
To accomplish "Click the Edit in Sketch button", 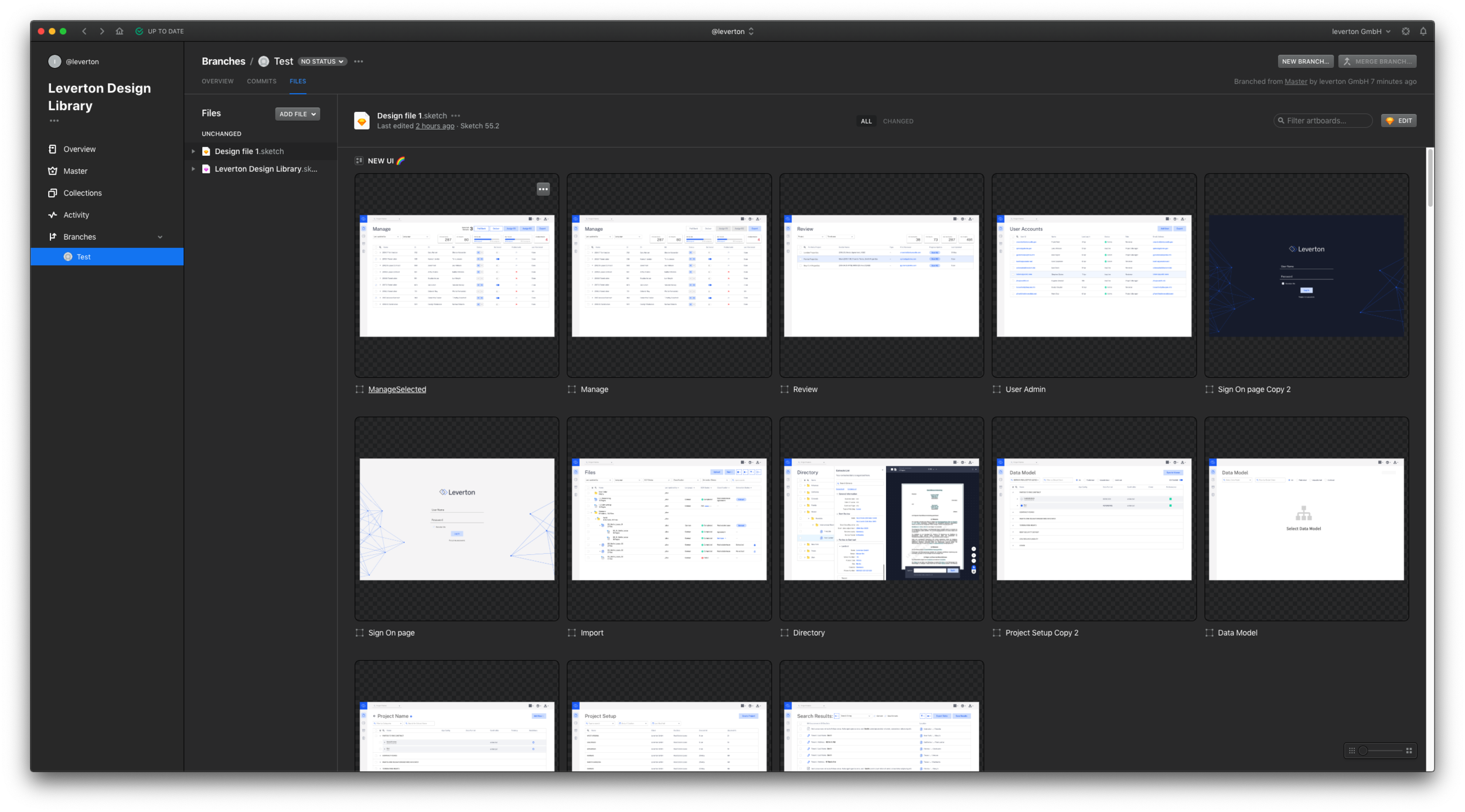I will tap(1399, 121).
